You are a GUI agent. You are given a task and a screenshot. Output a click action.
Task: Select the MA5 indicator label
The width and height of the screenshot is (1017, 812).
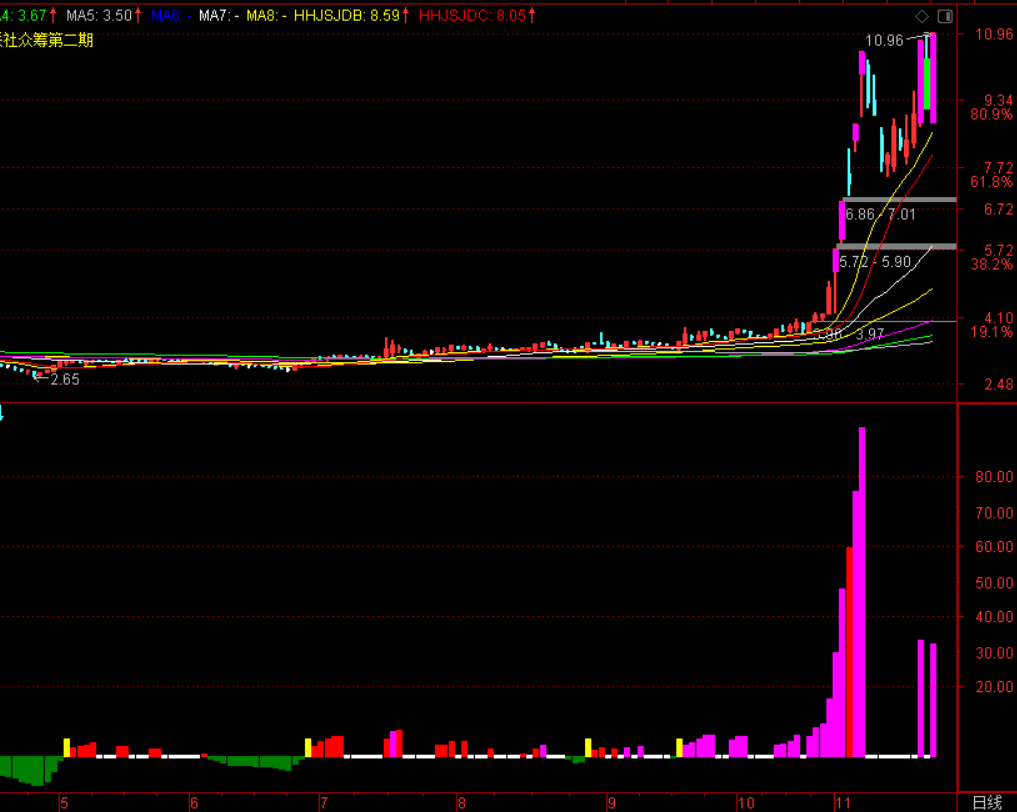click(x=98, y=16)
